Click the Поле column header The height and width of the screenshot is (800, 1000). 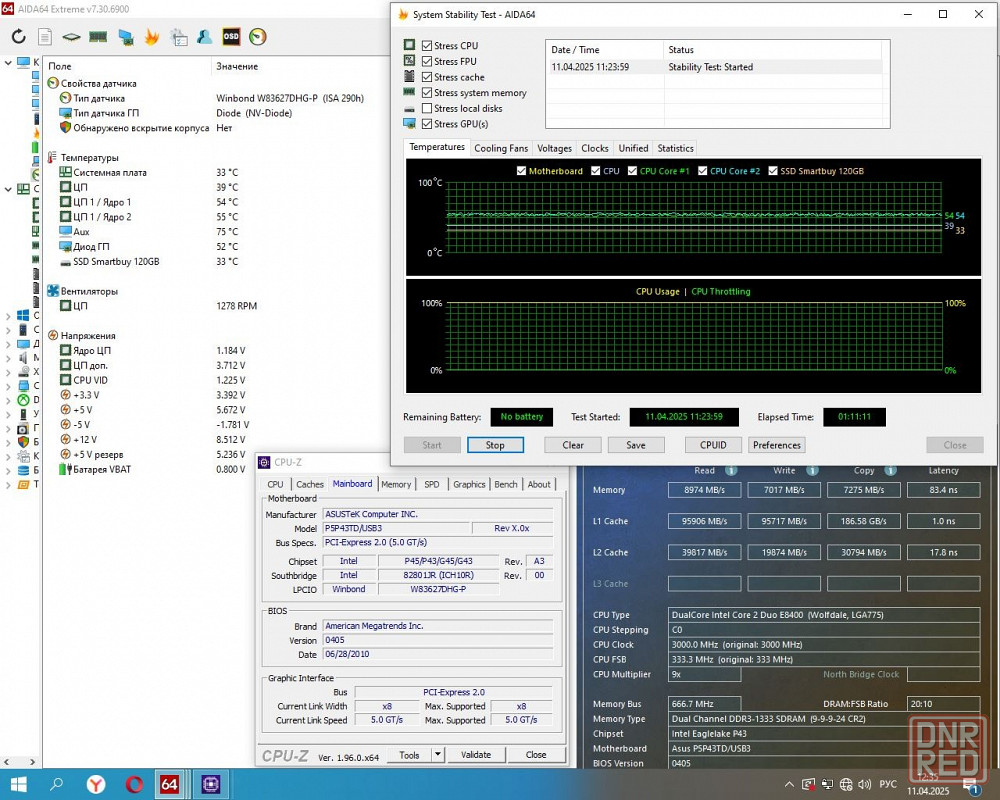pyautogui.click(x=127, y=66)
